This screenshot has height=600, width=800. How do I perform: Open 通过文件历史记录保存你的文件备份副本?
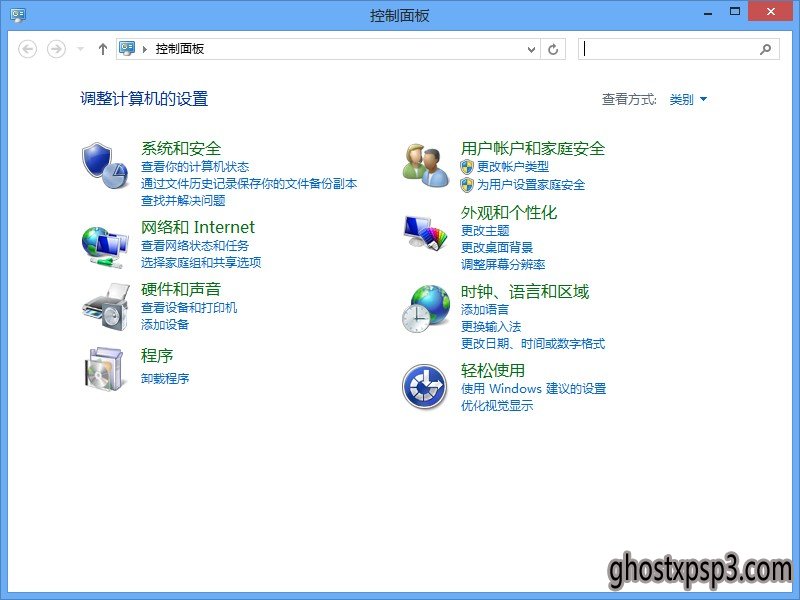click(x=249, y=184)
